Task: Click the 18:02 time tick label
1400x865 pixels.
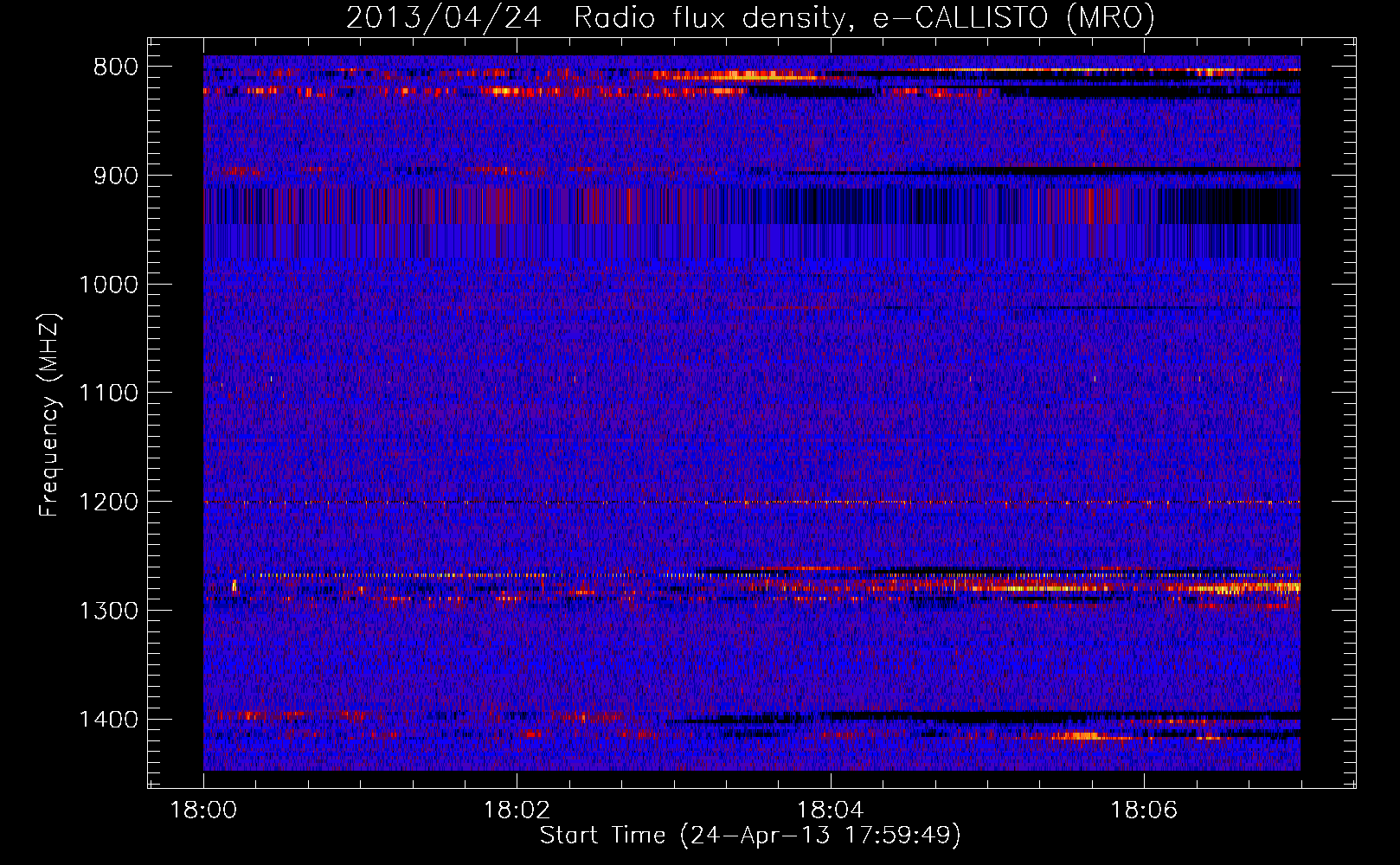Action: click(517, 811)
